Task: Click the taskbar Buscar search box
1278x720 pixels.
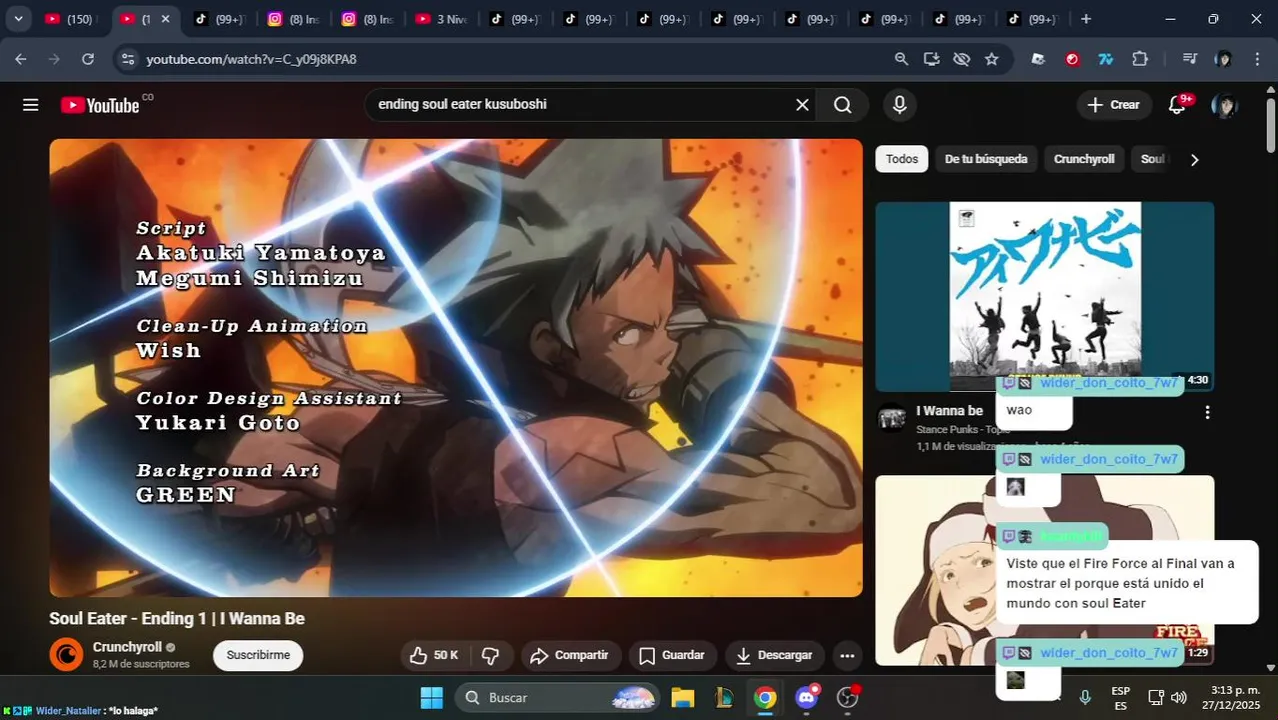Action: point(558,698)
